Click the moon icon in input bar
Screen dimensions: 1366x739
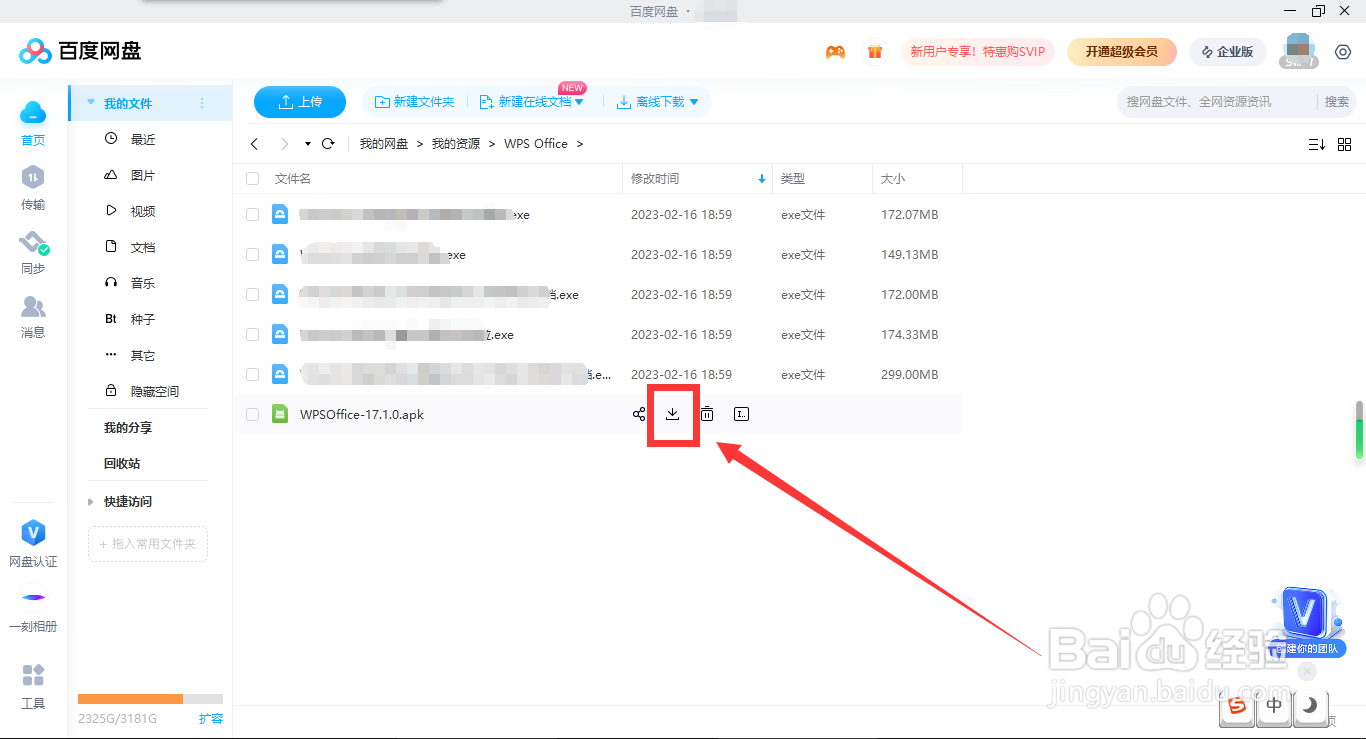1310,705
